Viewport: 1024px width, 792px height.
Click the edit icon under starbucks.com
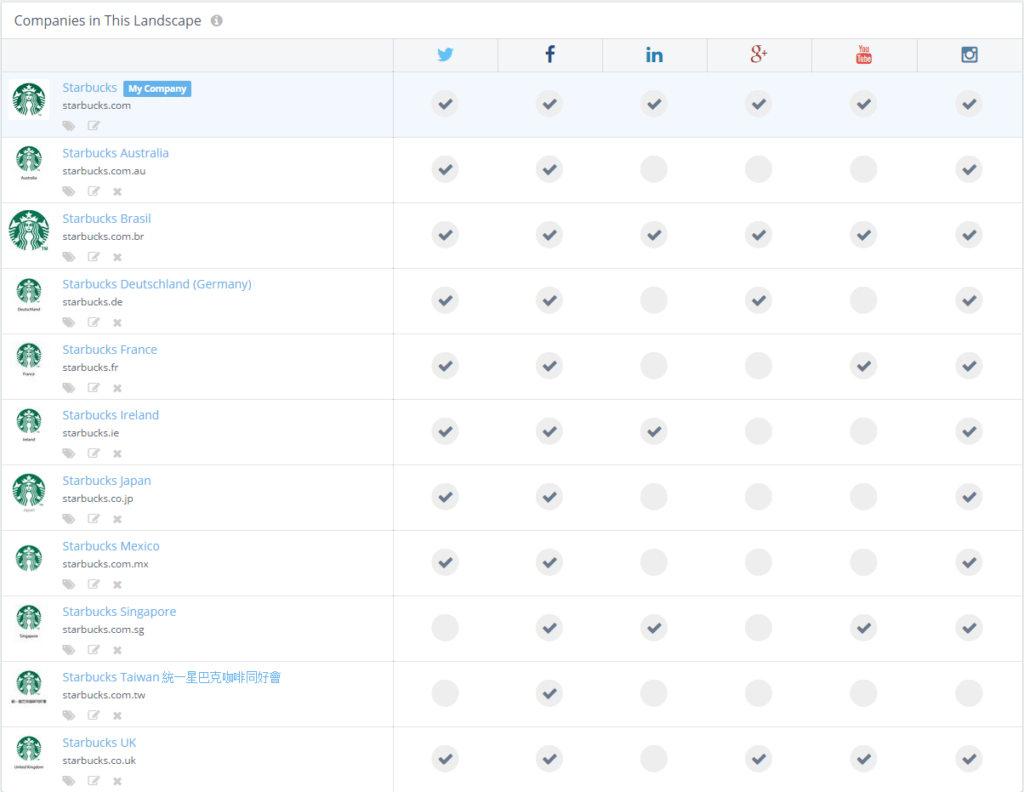tap(93, 125)
